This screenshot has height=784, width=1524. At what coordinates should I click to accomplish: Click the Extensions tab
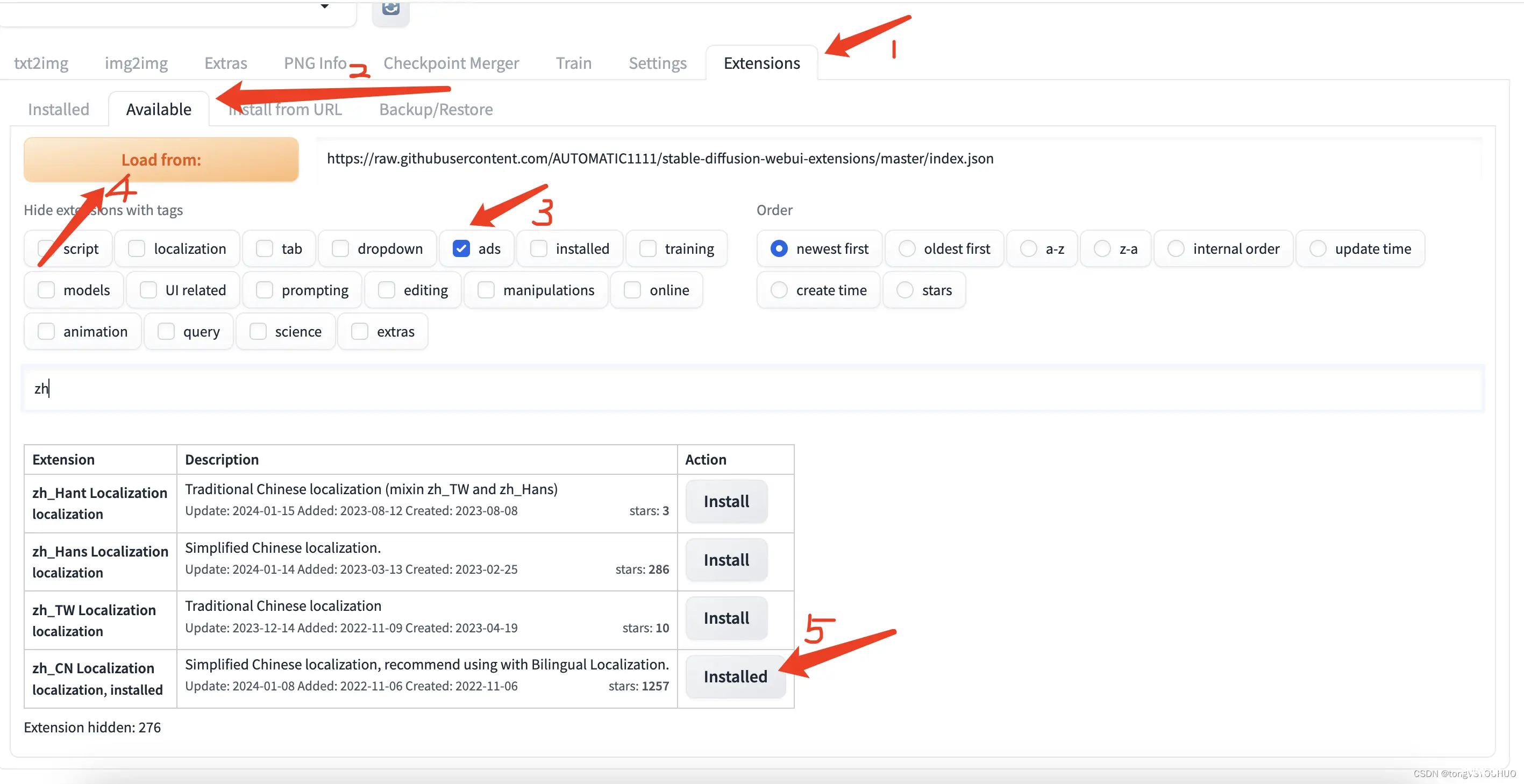(x=762, y=62)
